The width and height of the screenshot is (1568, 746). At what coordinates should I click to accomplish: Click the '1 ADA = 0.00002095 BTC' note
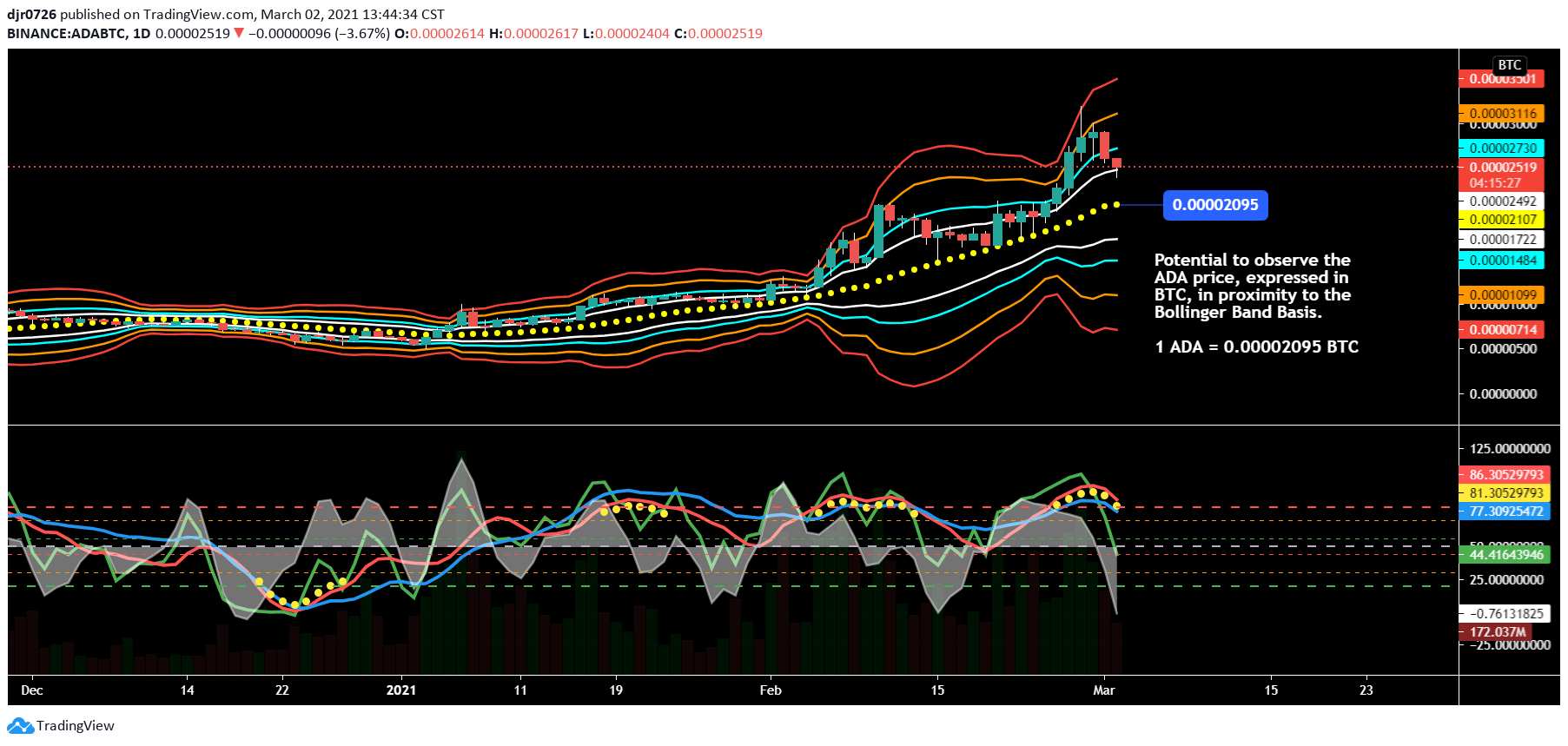point(1256,347)
